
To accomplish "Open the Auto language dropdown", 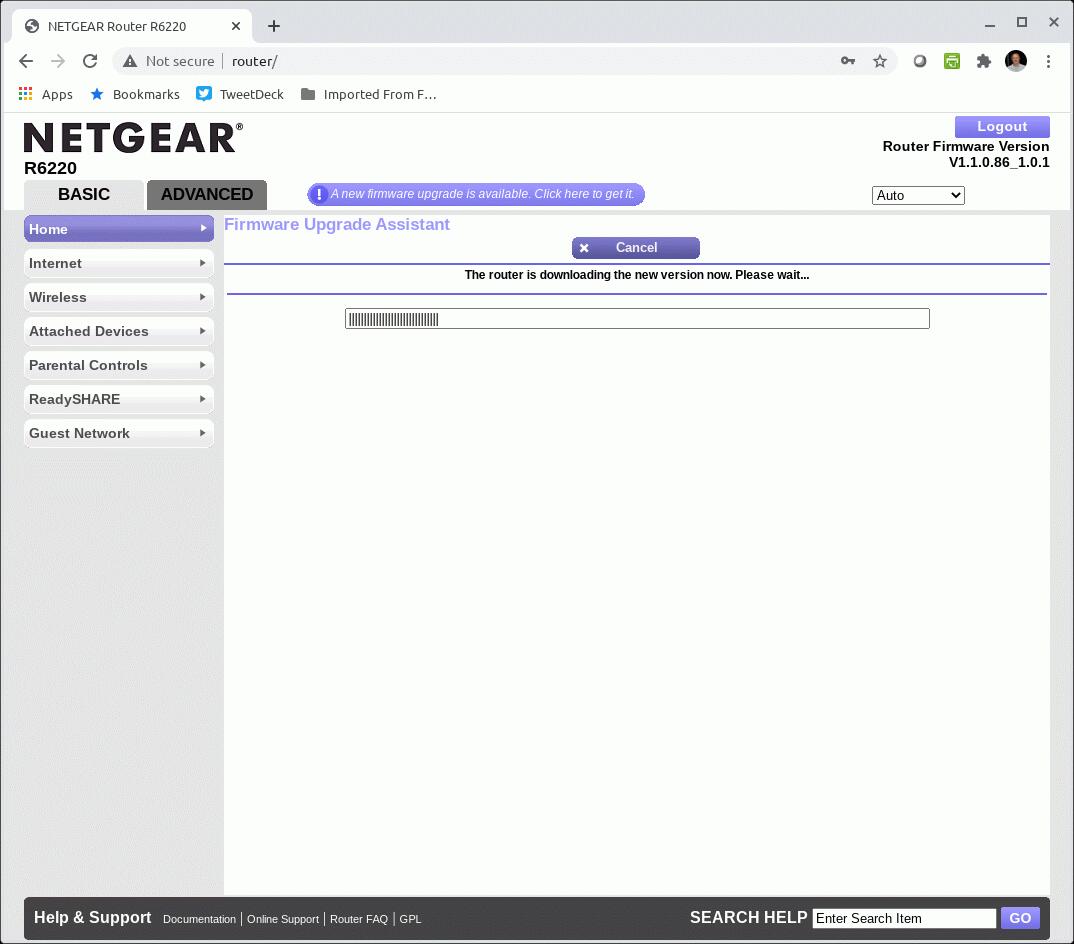I will 918,195.
